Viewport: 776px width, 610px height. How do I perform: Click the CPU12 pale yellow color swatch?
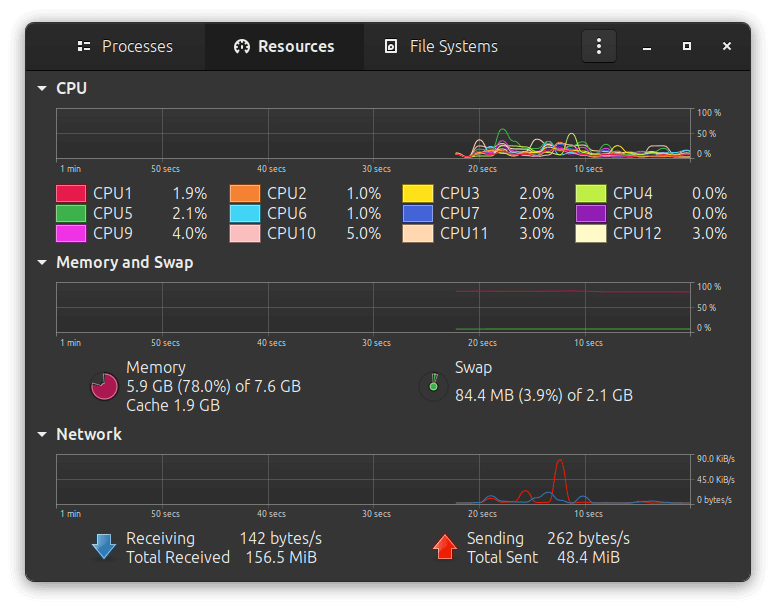(x=591, y=234)
